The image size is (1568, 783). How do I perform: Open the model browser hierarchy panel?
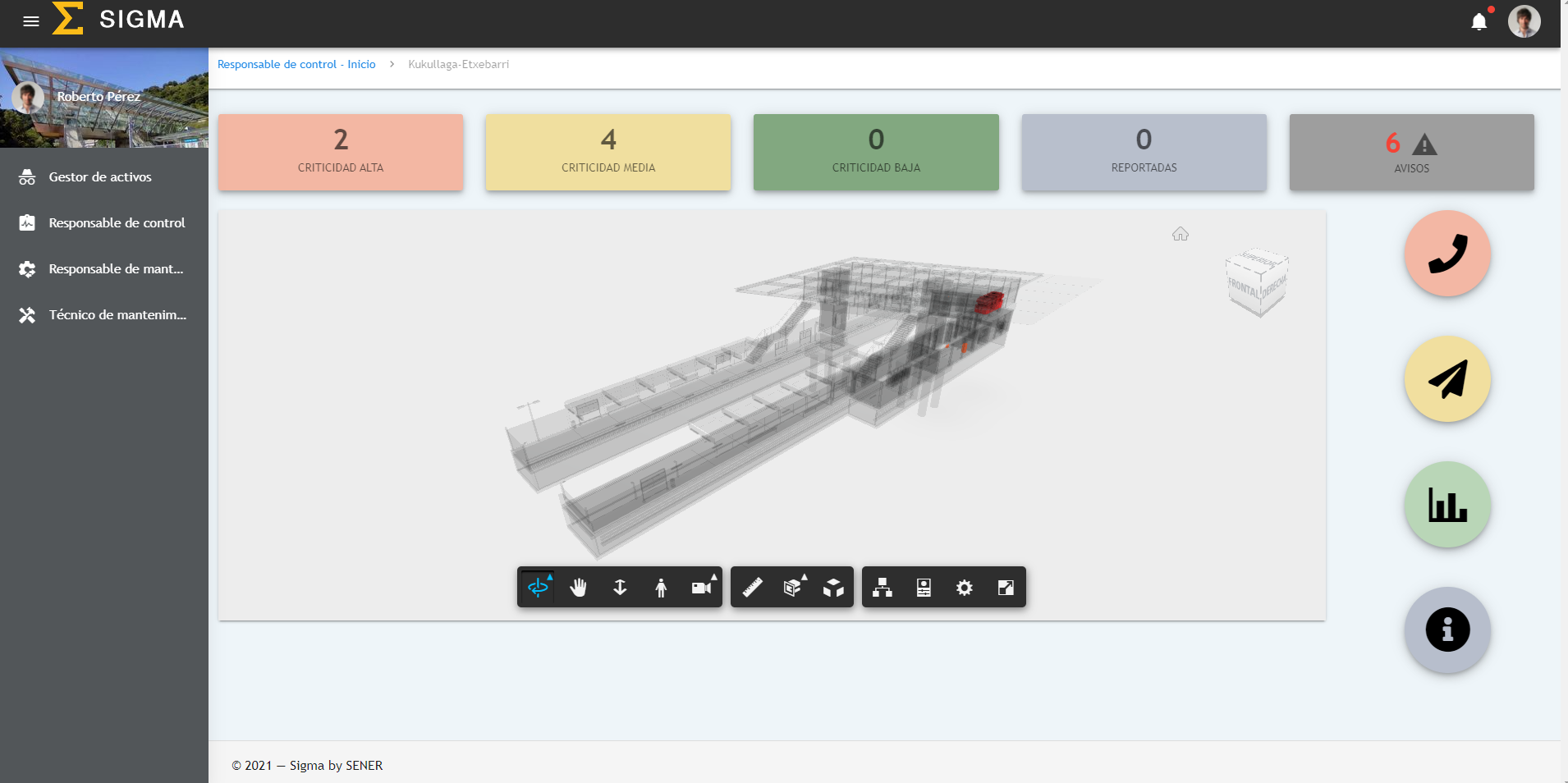(x=883, y=587)
